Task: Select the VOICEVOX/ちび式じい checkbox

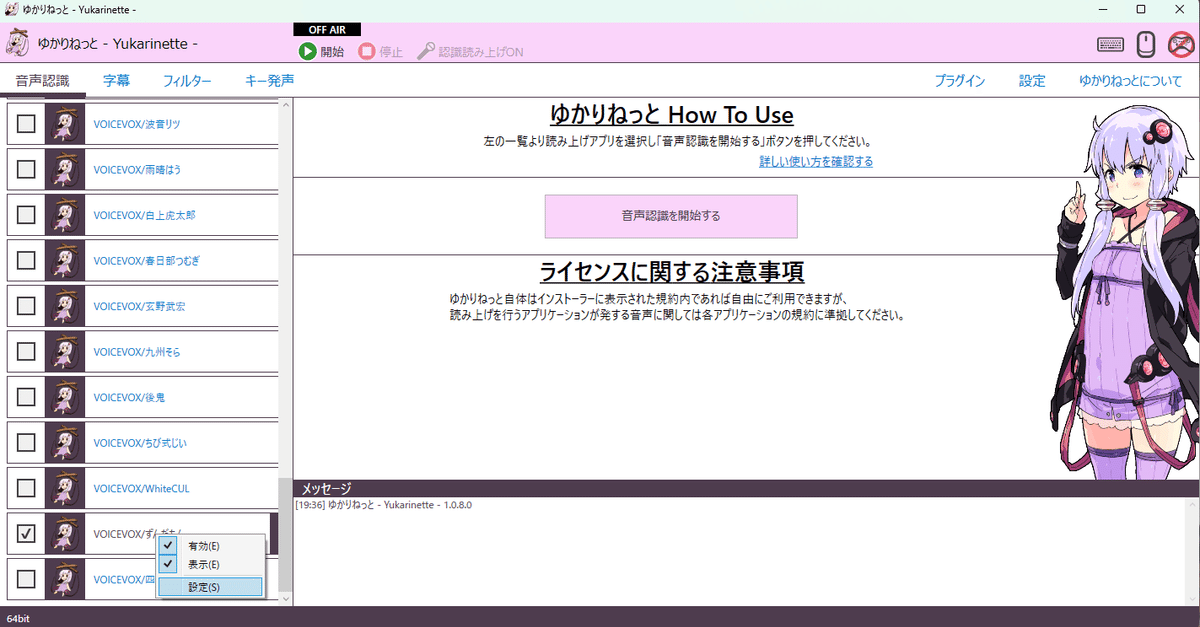Action: coord(26,443)
